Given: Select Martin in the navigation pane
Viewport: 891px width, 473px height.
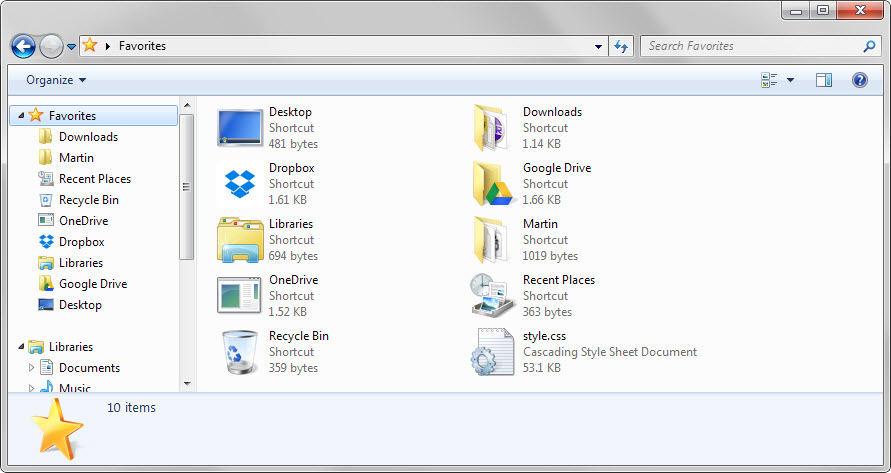Looking at the screenshot, I should (76, 157).
